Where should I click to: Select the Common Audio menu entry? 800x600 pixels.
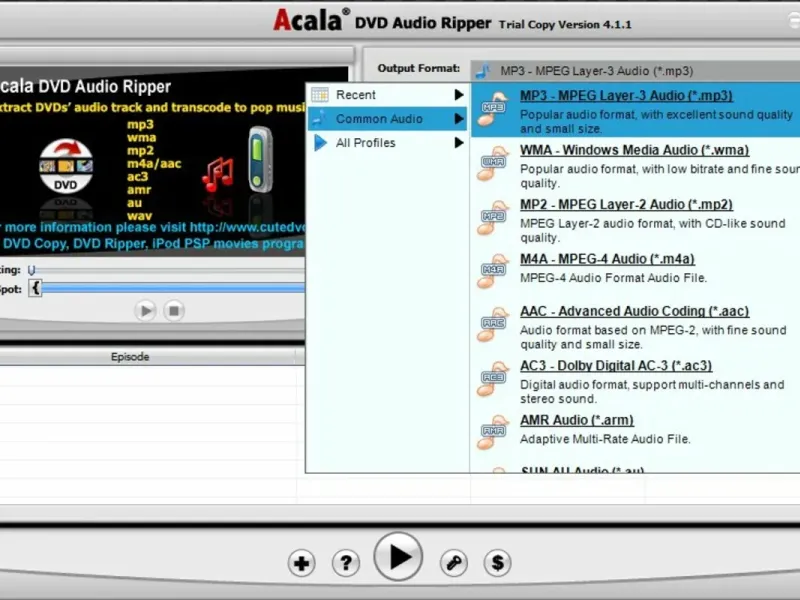387,118
